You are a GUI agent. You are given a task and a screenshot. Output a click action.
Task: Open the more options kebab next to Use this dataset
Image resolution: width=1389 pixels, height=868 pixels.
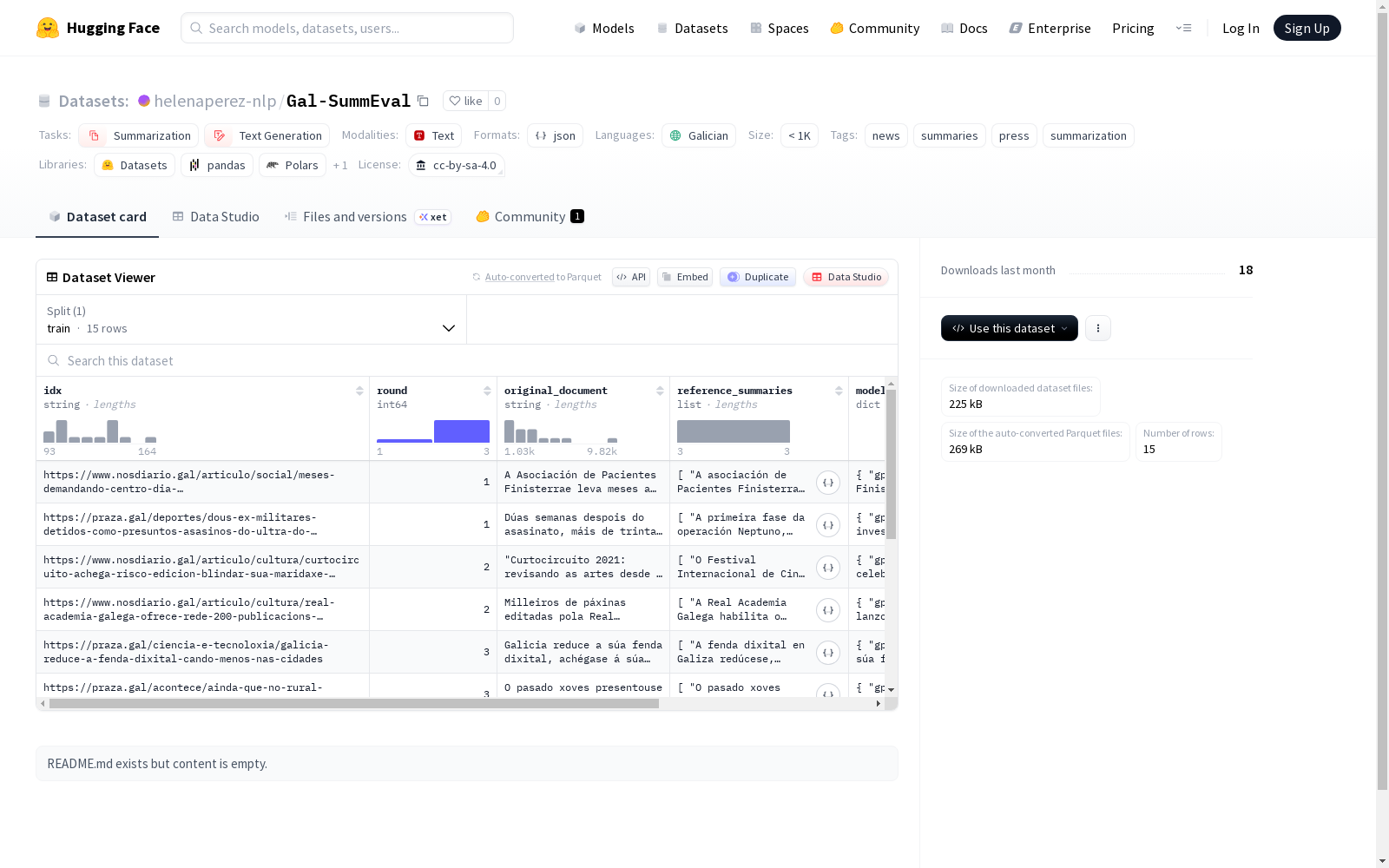[1098, 328]
